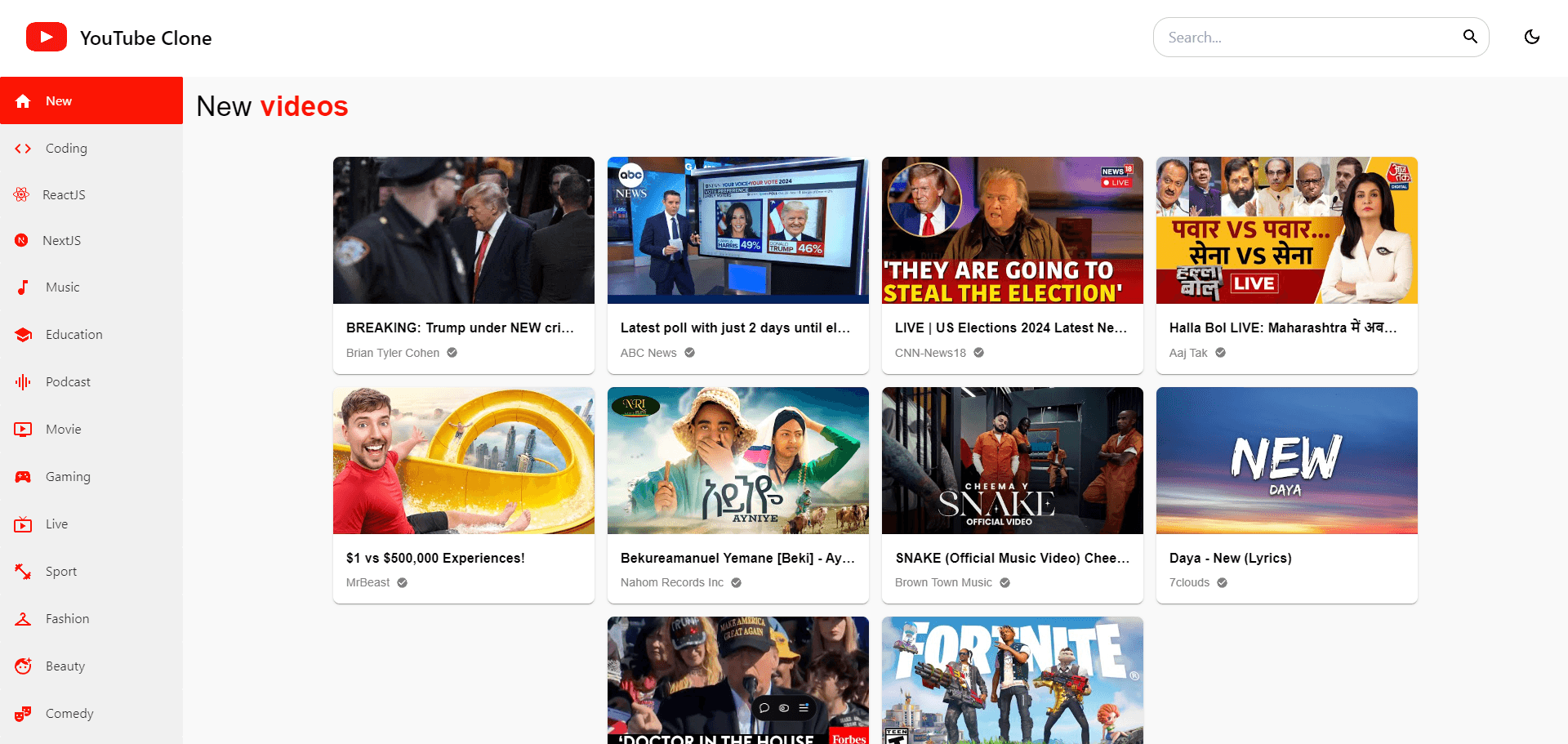Click title 'BREAKING: Trump under NEW cri...'

[460, 327]
